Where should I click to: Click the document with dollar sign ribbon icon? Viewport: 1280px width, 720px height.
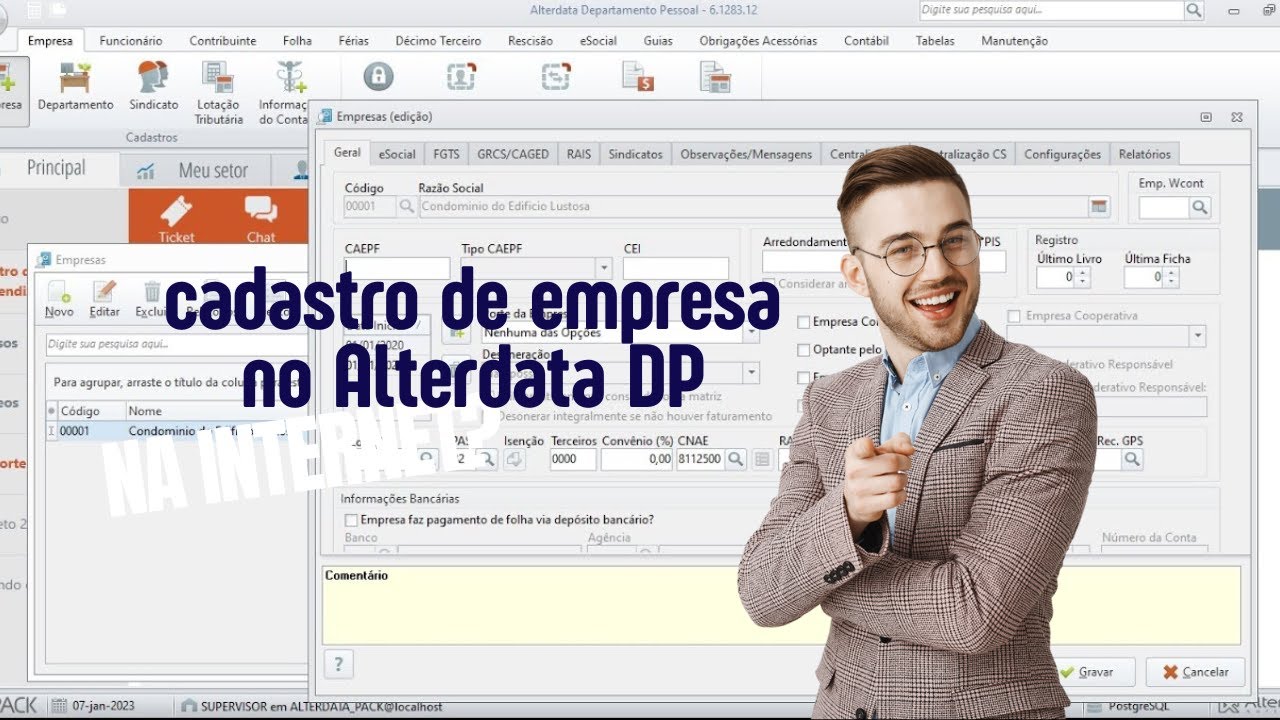(x=637, y=77)
